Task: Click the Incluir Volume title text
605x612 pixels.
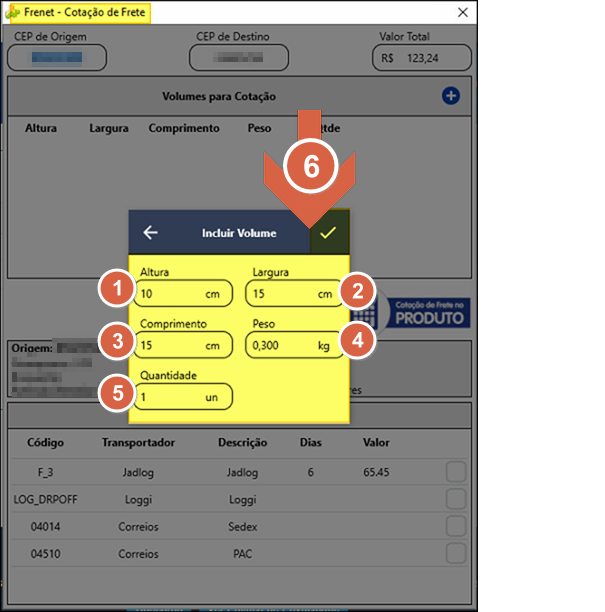Action: [x=239, y=233]
